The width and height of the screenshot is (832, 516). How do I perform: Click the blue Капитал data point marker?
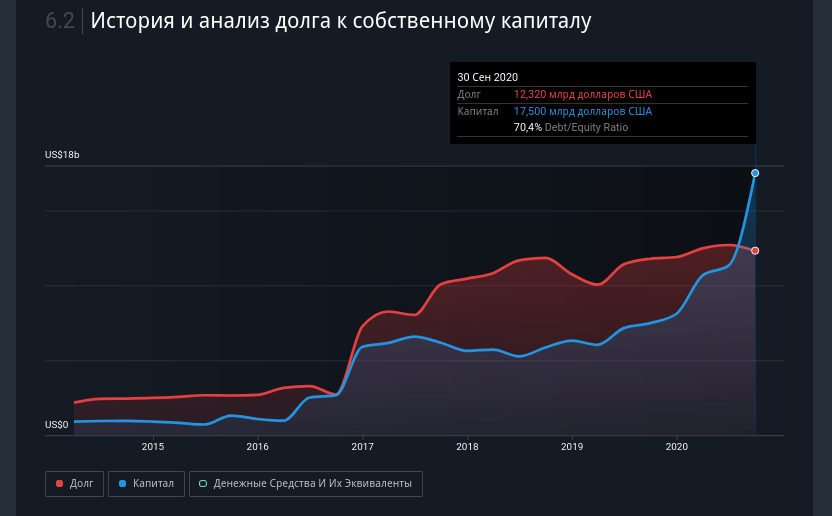pos(755,173)
